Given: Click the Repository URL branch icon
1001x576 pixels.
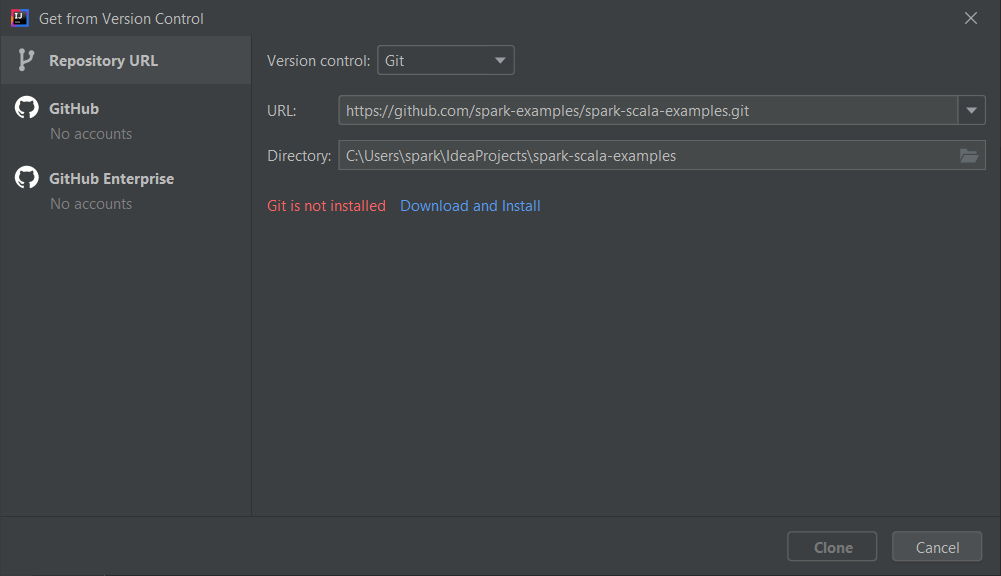Looking at the screenshot, I should [x=26, y=60].
